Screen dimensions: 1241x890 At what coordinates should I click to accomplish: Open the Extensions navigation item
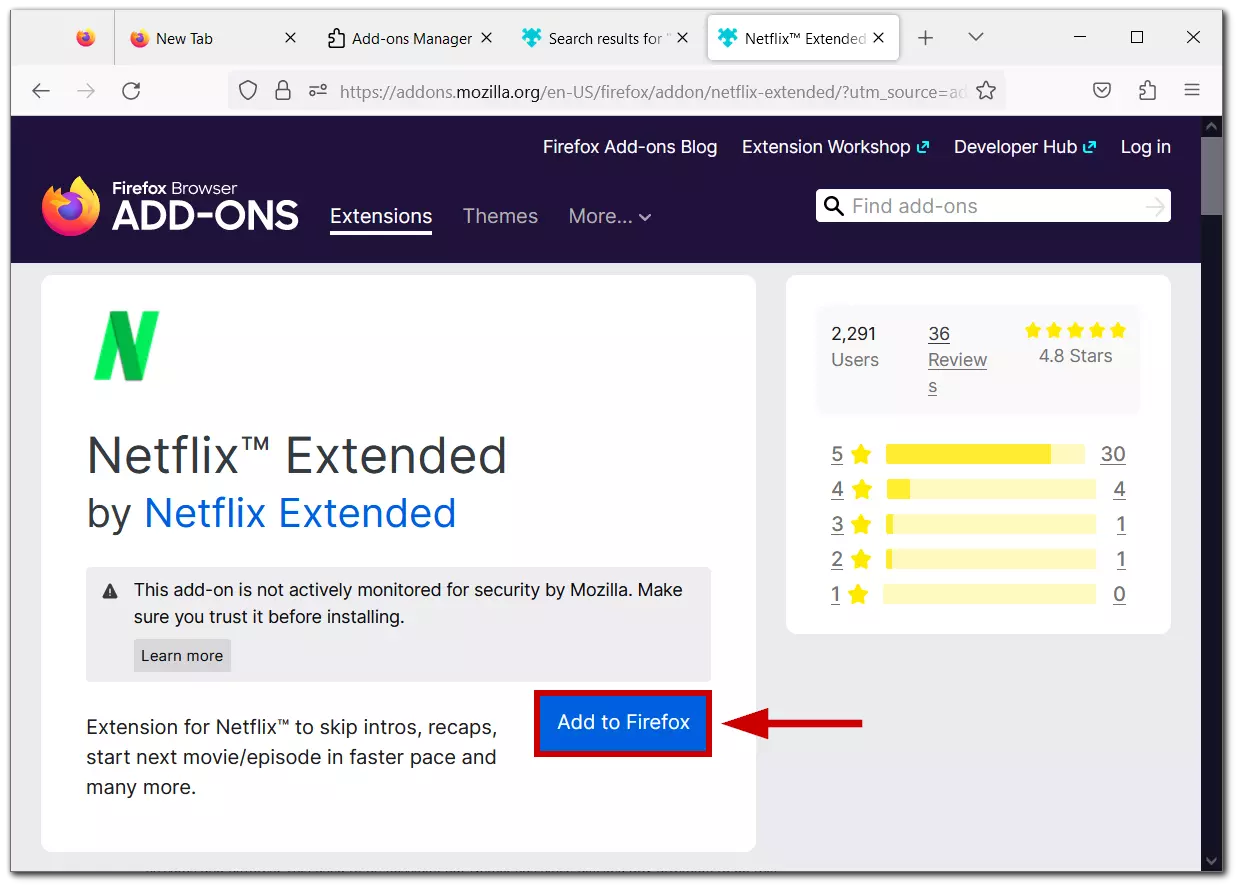click(x=381, y=216)
